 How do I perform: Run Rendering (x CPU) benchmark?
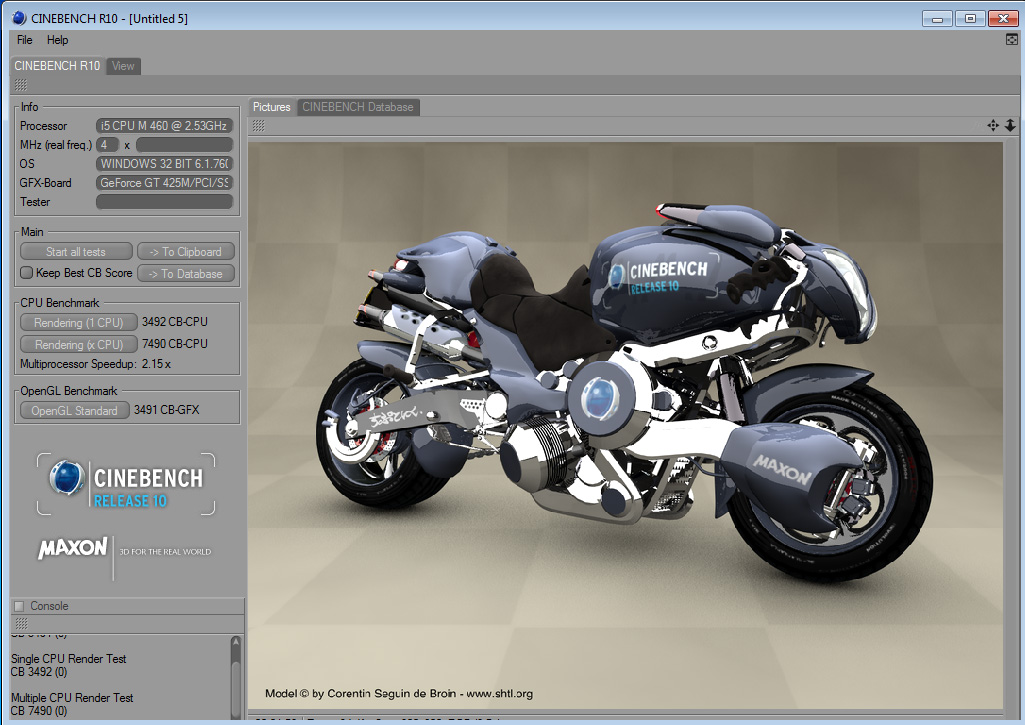pyautogui.click(x=78, y=345)
